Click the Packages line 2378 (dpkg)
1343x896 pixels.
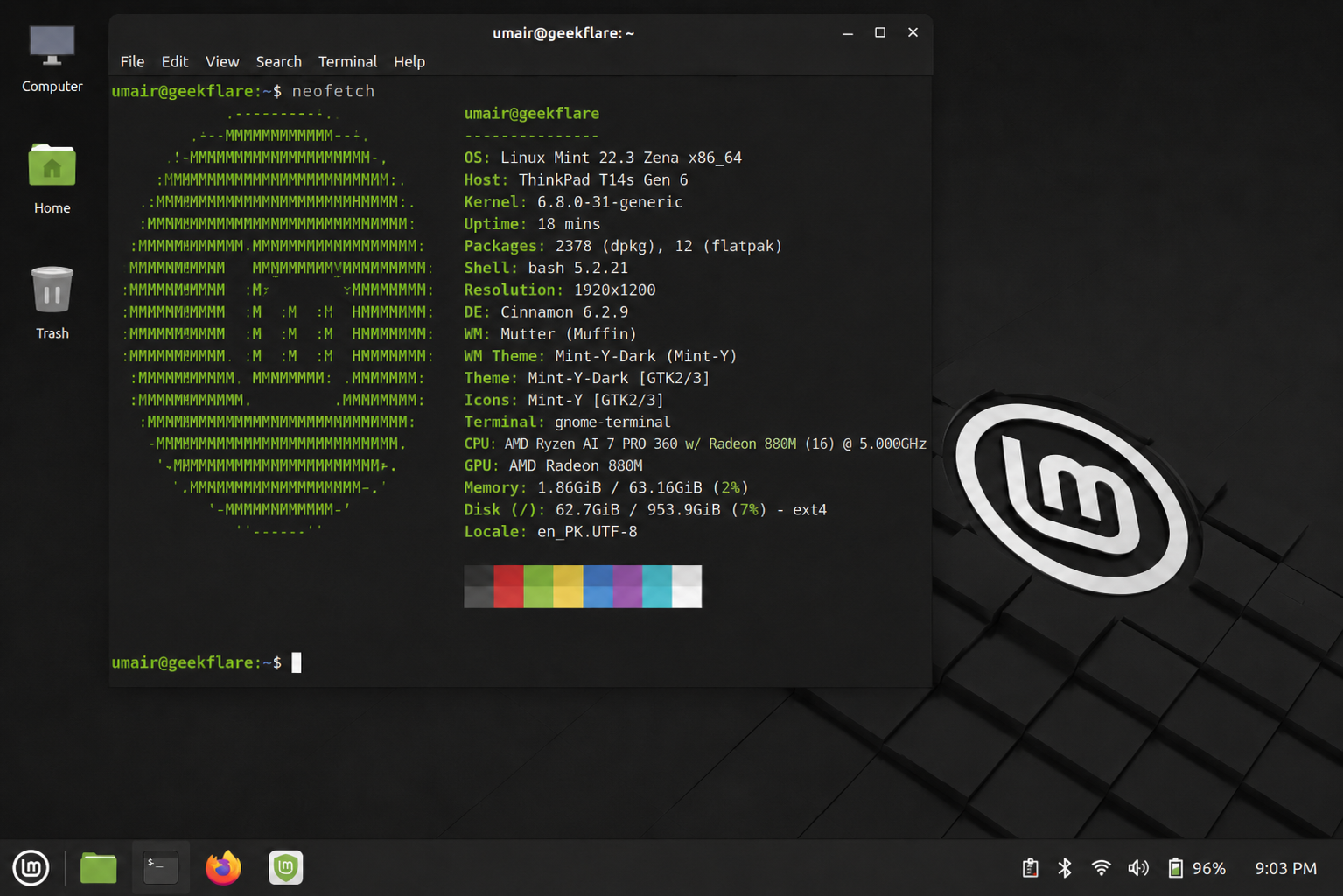[x=623, y=246]
